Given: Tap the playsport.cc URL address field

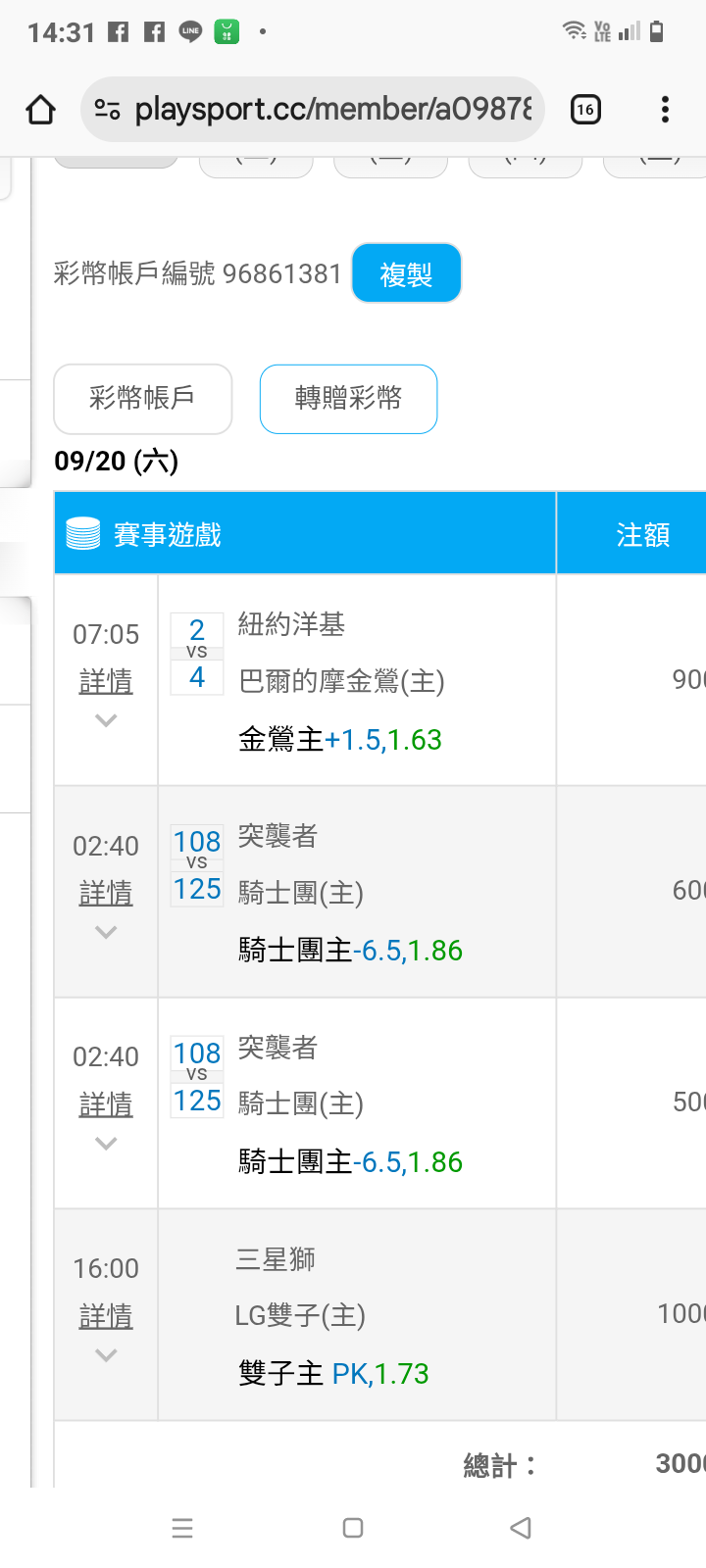Looking at the screenshot, I should tap(333, 110).
